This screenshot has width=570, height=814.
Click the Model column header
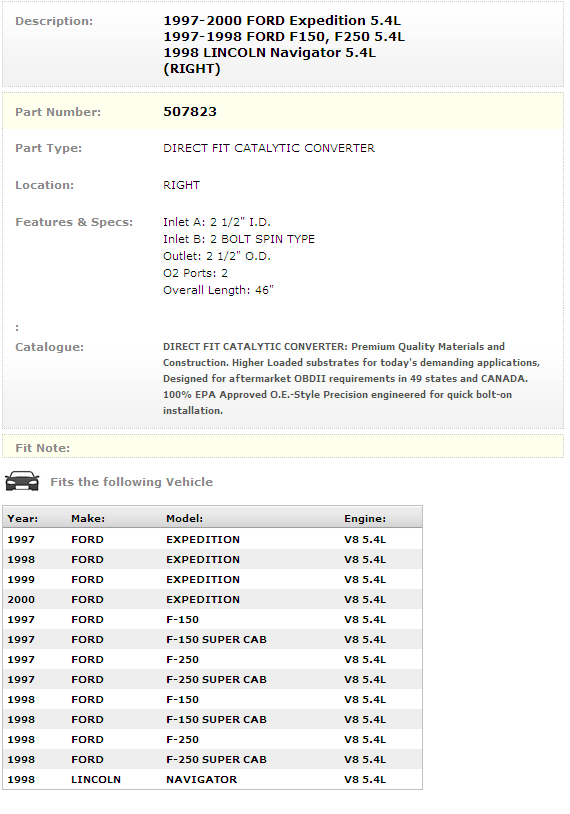(184, 519)
